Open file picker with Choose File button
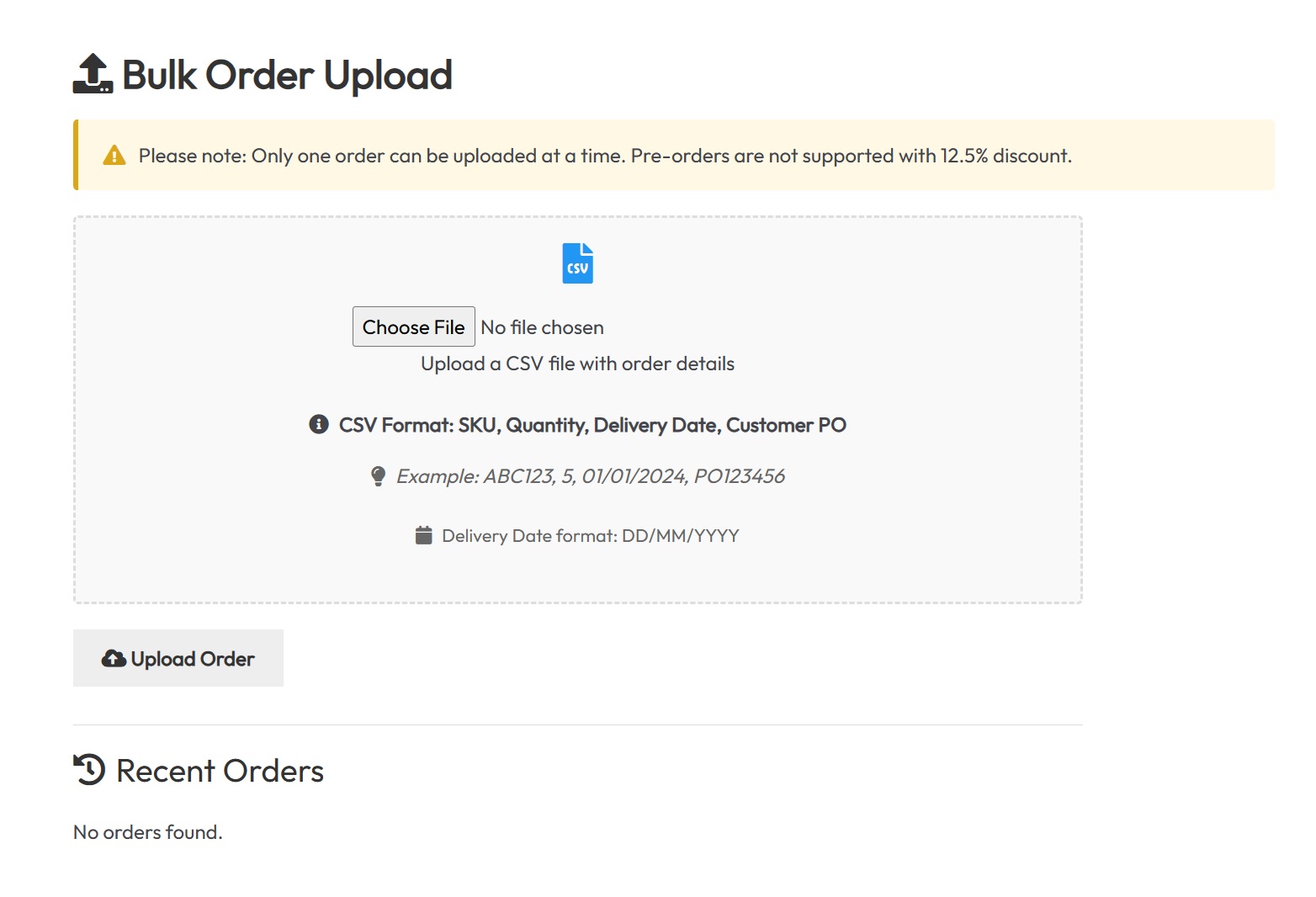 (x=414, y=326)
